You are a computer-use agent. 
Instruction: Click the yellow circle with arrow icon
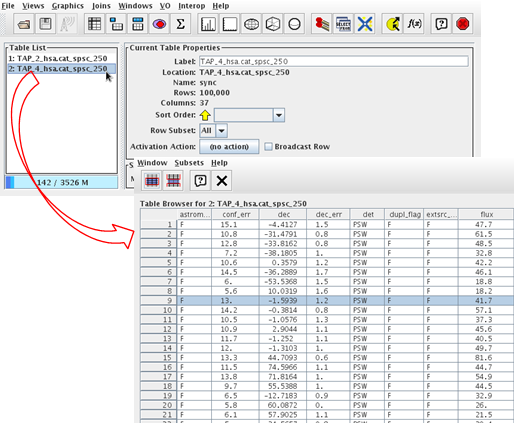[392, 24]
